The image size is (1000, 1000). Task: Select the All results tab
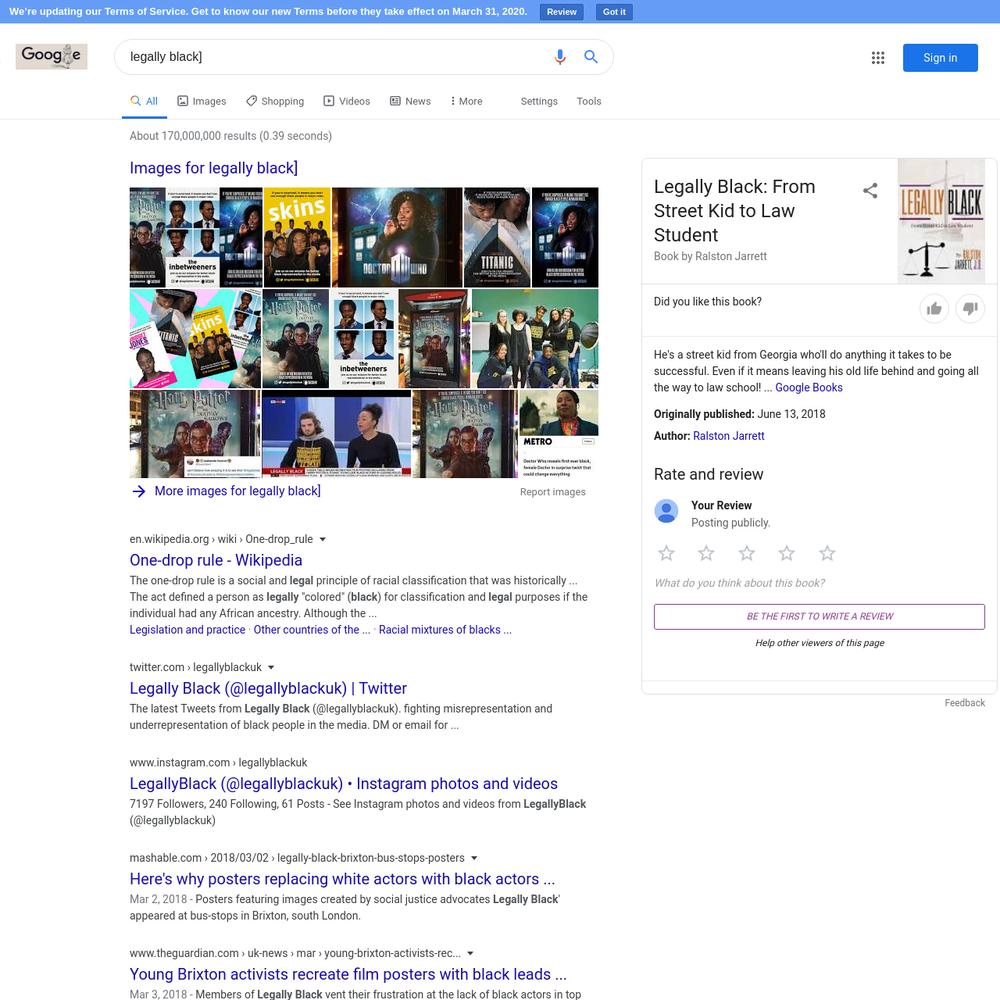[144, 101]
